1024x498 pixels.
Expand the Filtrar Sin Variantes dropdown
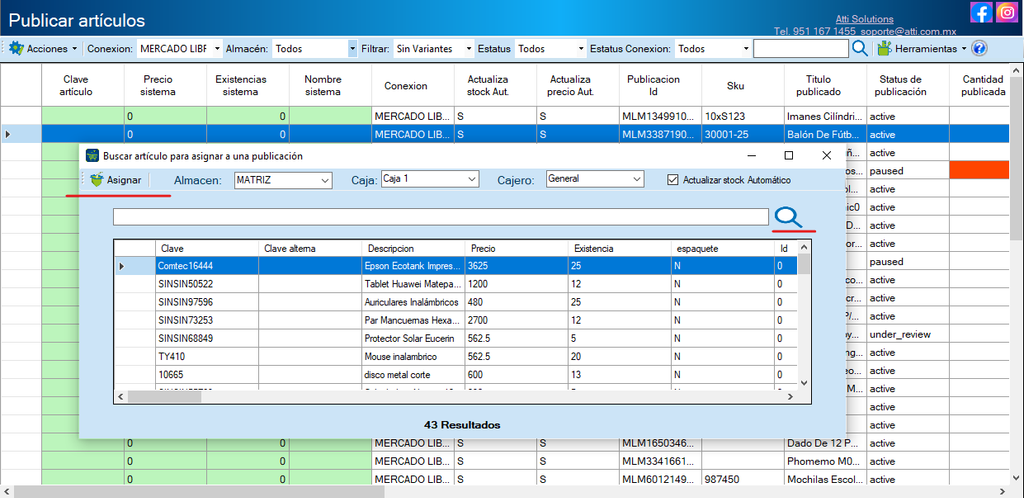[x=469, y=48]
